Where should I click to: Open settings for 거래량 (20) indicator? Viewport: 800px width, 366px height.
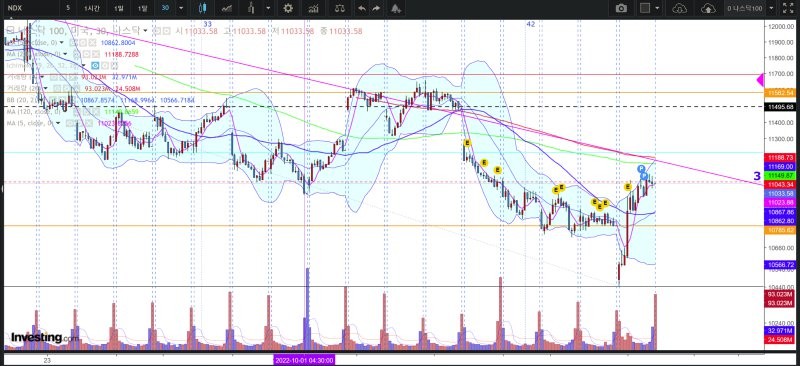pos(66,89)
